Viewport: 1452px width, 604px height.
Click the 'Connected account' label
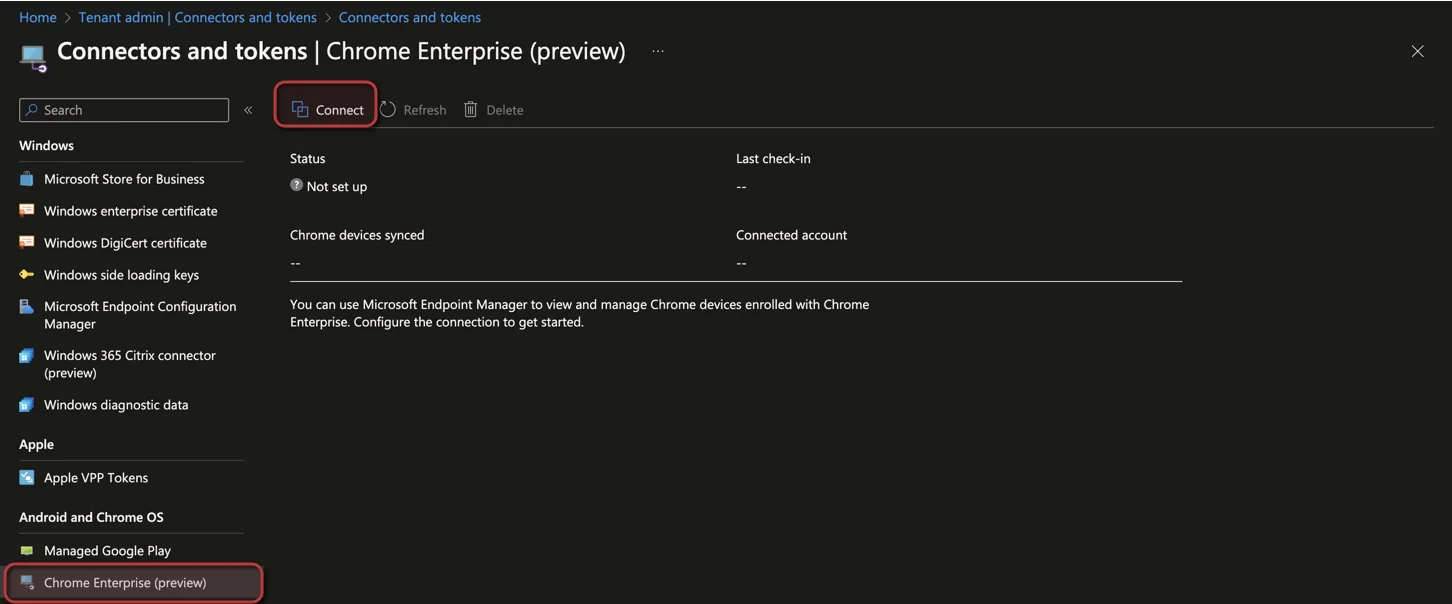(x=791, y=235)
